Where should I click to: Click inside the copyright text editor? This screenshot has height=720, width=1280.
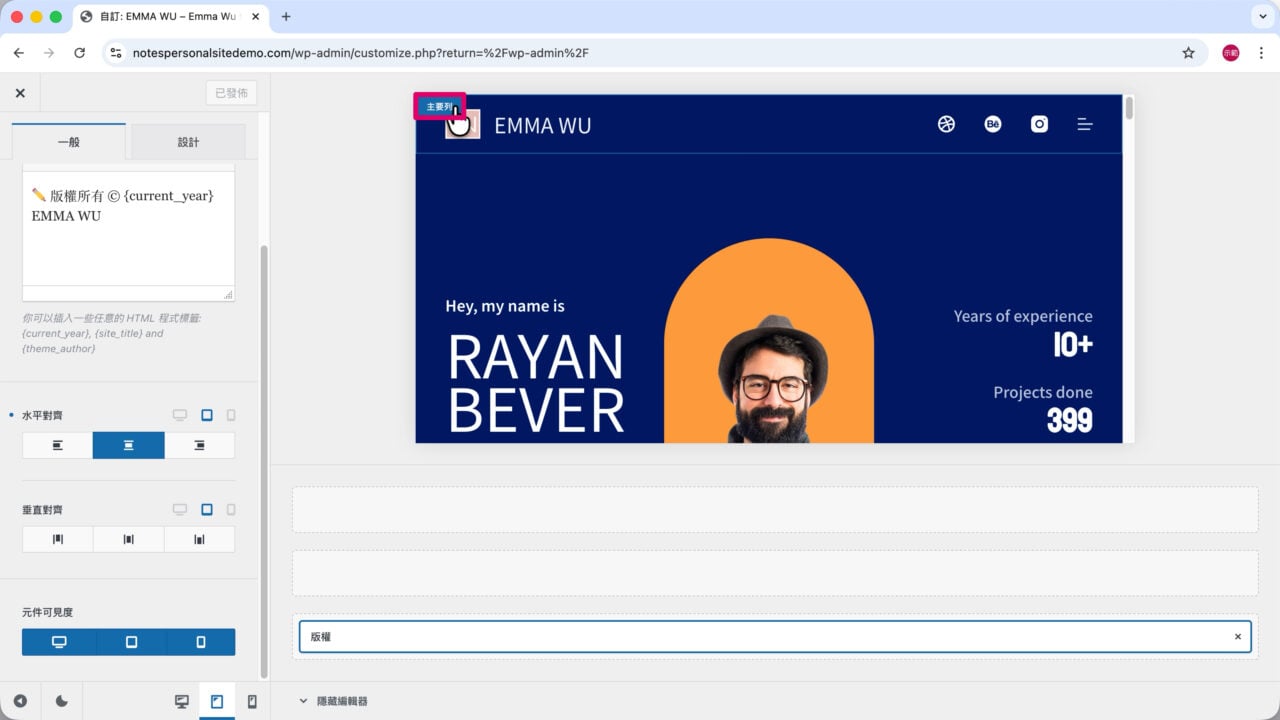(x=128, y=235)
